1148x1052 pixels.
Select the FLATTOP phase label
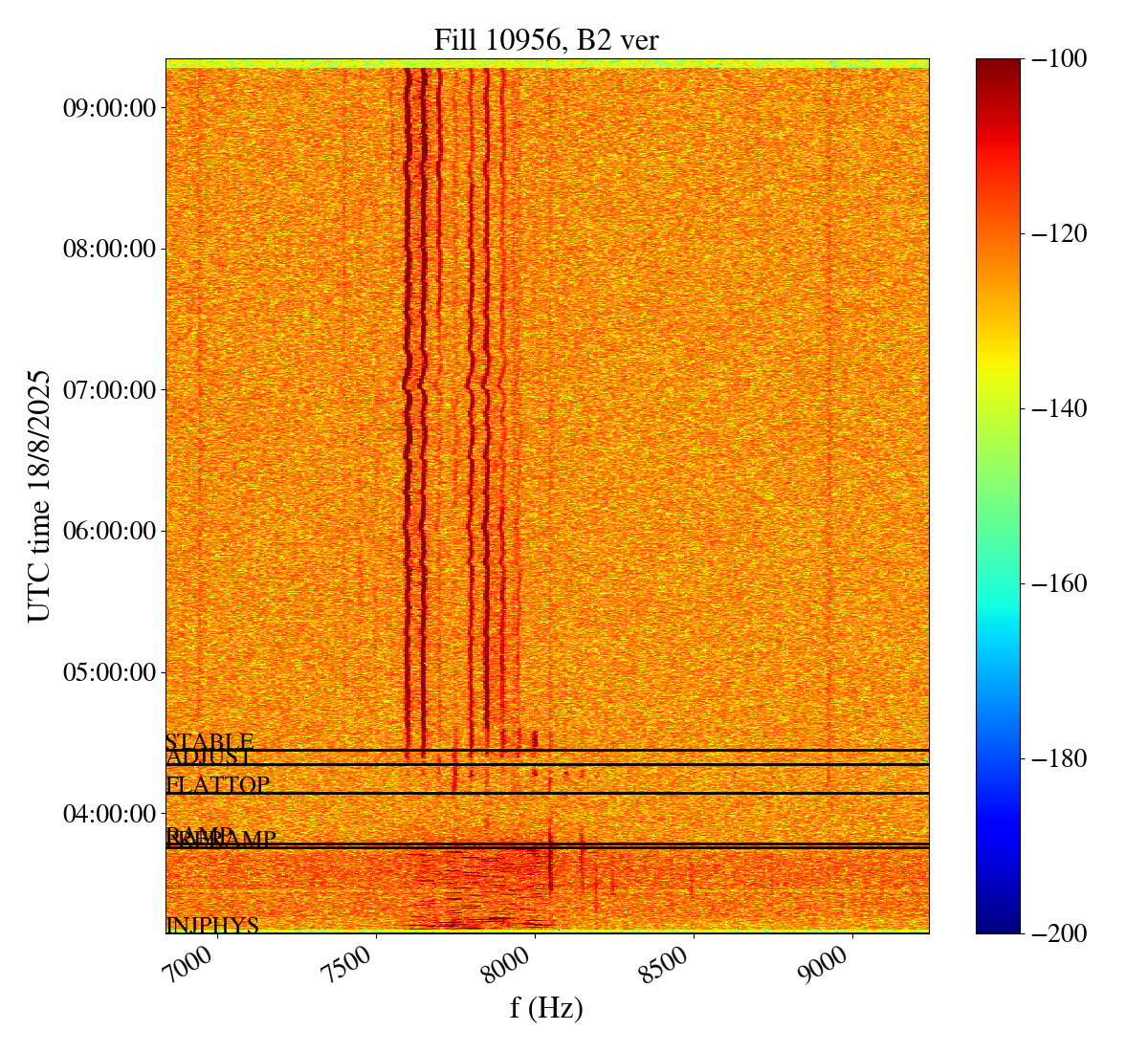point(217,785)
